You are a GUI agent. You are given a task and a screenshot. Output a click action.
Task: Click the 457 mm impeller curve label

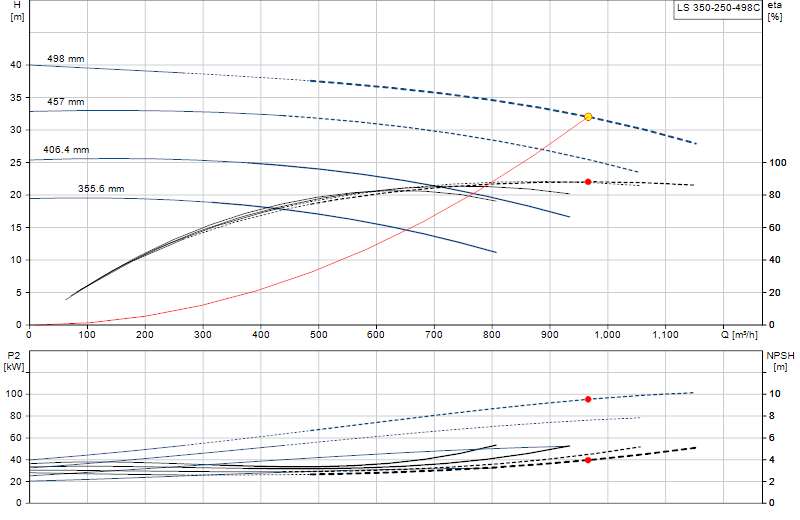66,102
